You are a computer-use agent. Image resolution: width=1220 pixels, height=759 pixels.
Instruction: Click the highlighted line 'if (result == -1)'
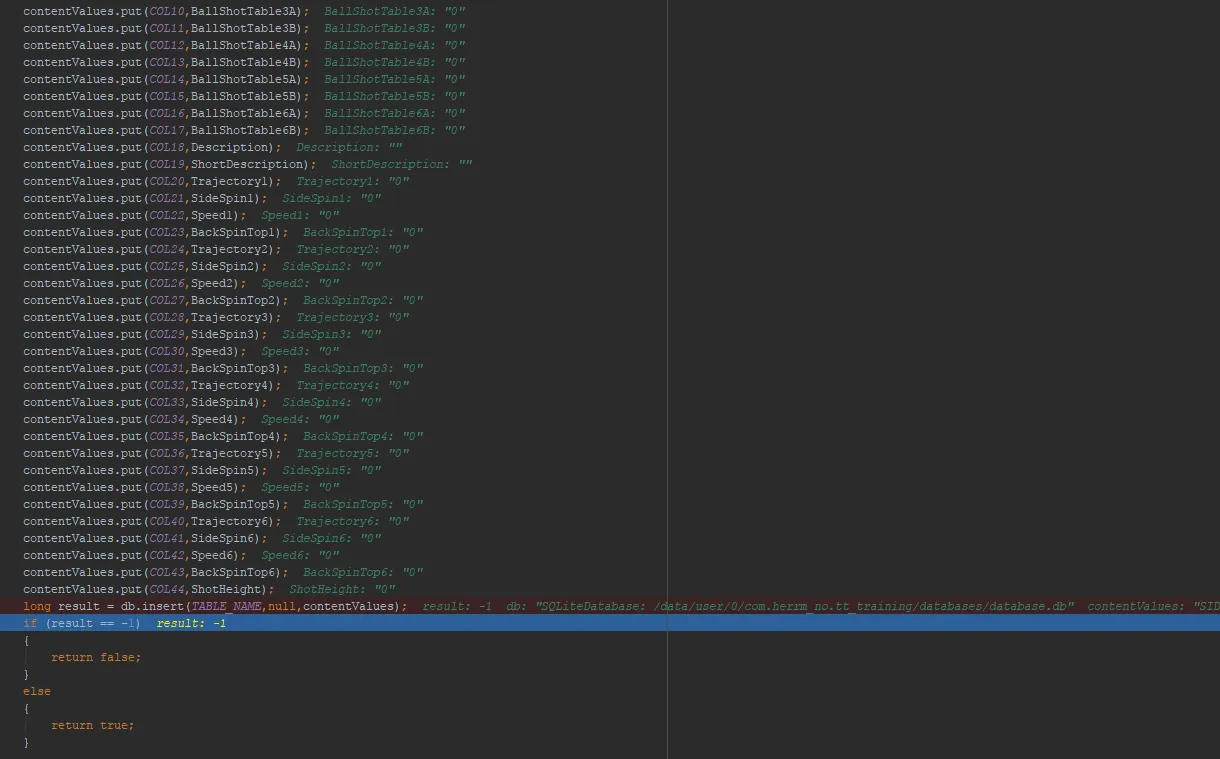tap(82, 623)
